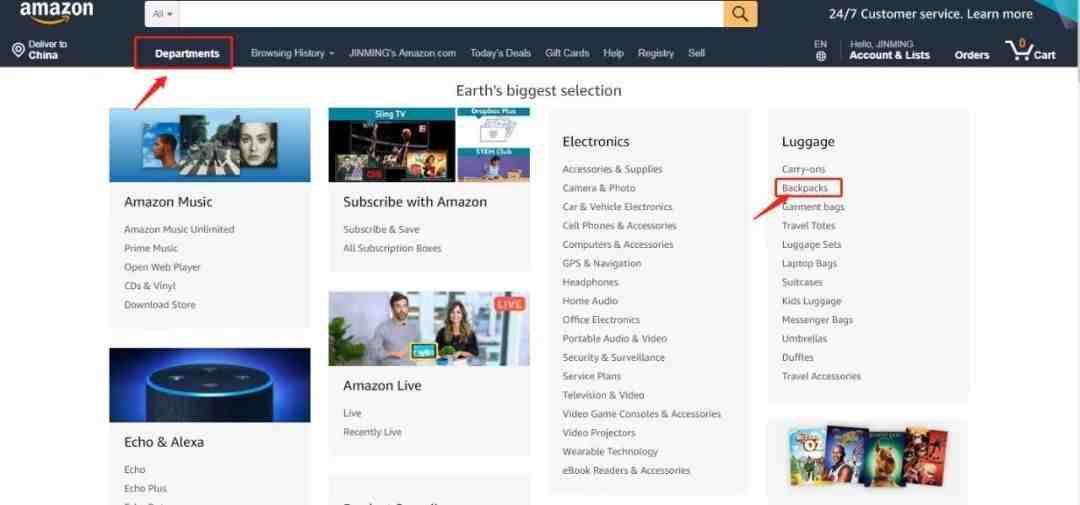The image size is (1080, 505).
Task: Click the Echo device image
Action: click(209, 385)
